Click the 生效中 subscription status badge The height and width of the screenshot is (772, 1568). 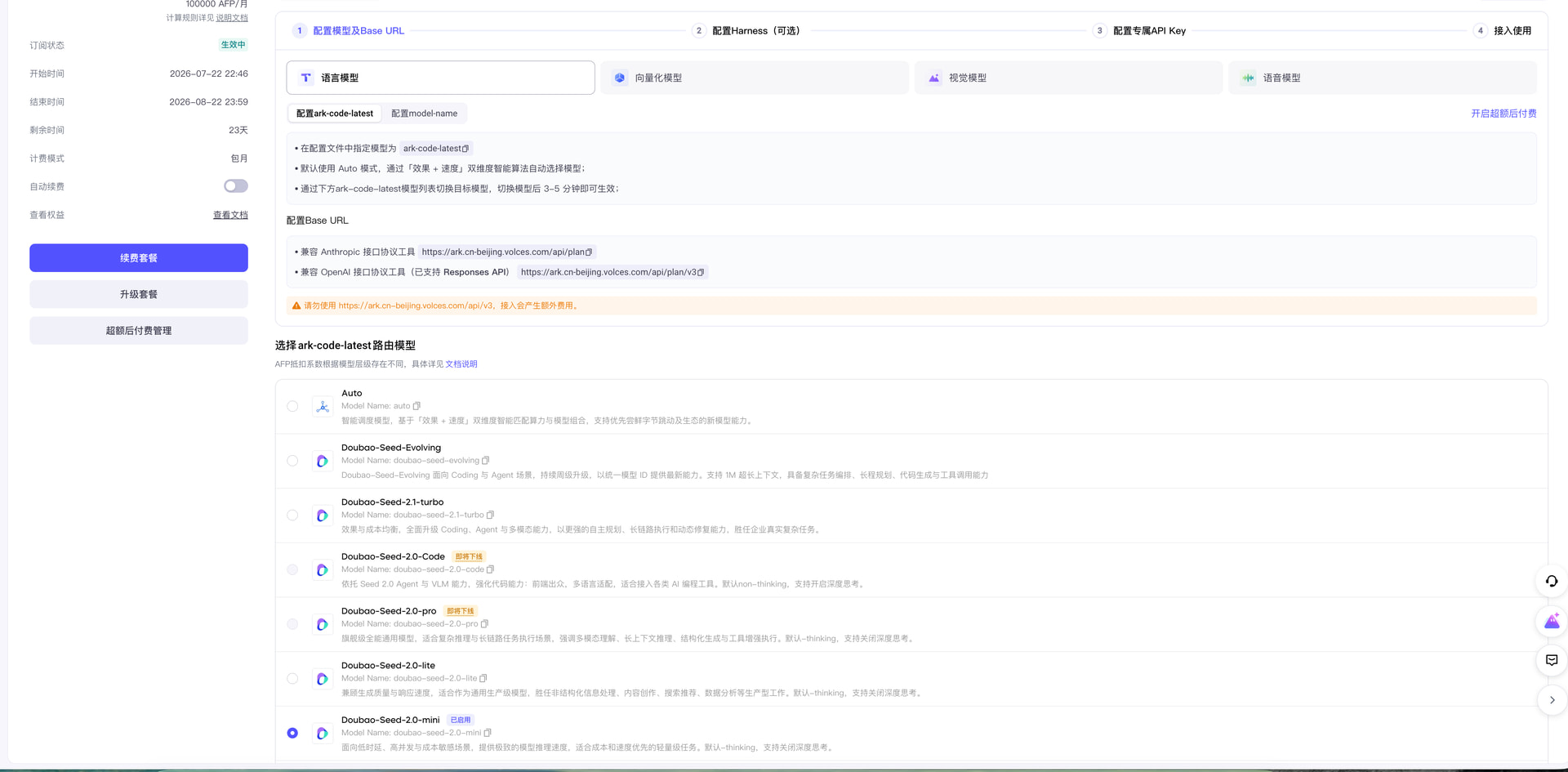pos(233,45)
